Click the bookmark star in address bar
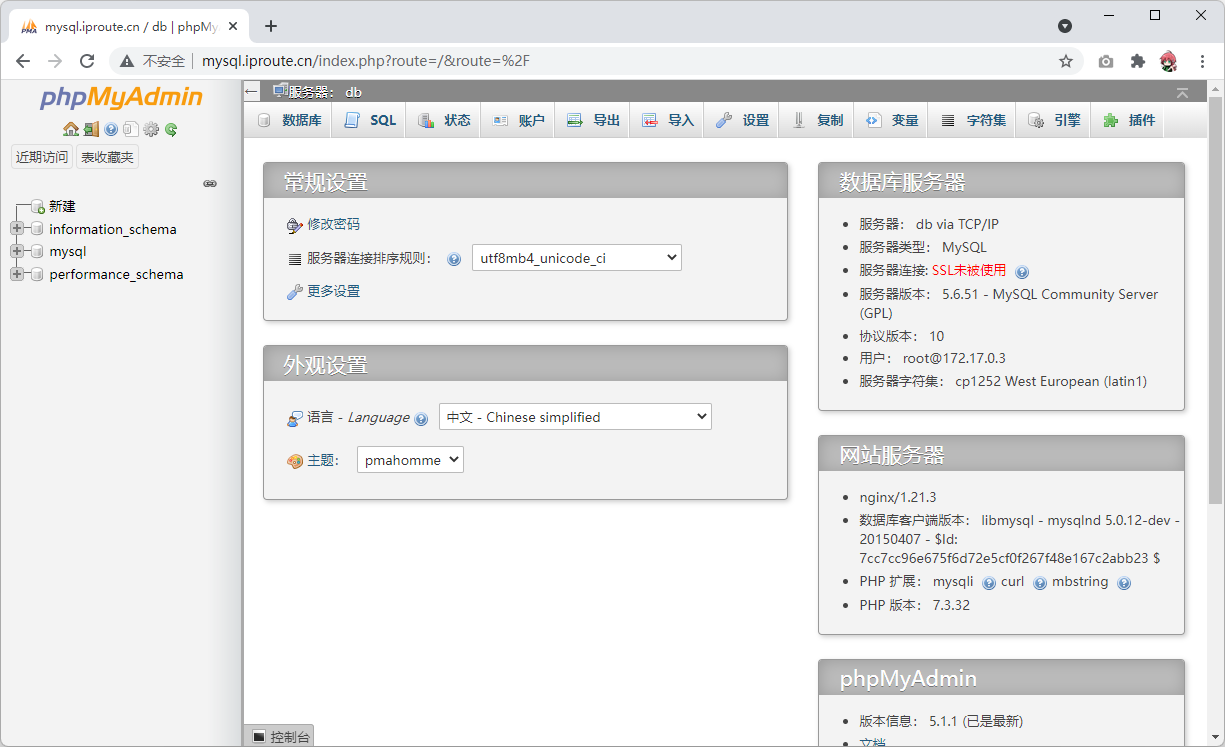 click(x=1066, y=61)
